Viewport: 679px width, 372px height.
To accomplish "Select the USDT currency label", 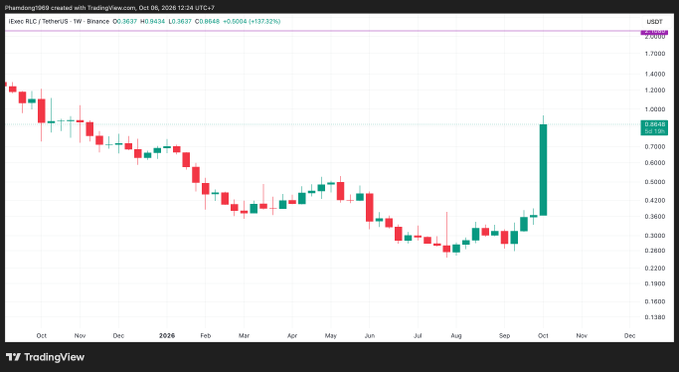I will pyautogui.click(x=654, y=22).
